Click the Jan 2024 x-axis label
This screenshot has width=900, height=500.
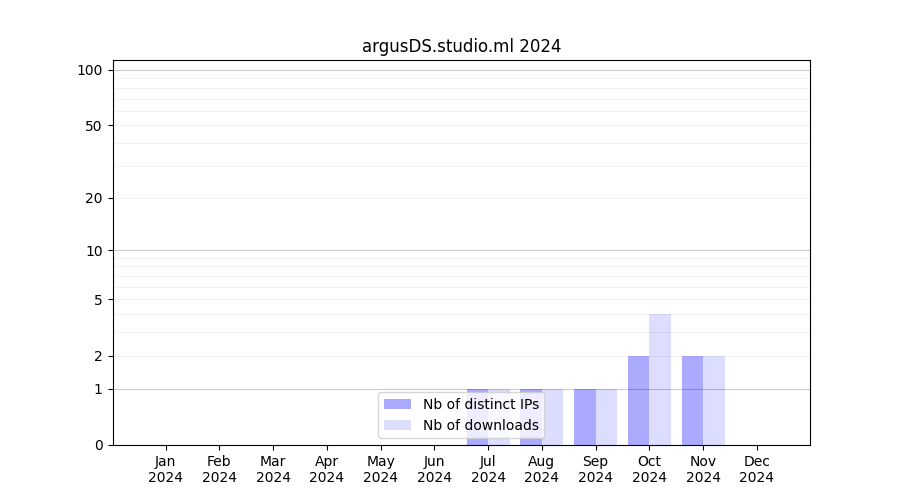[x=166, y=469]
